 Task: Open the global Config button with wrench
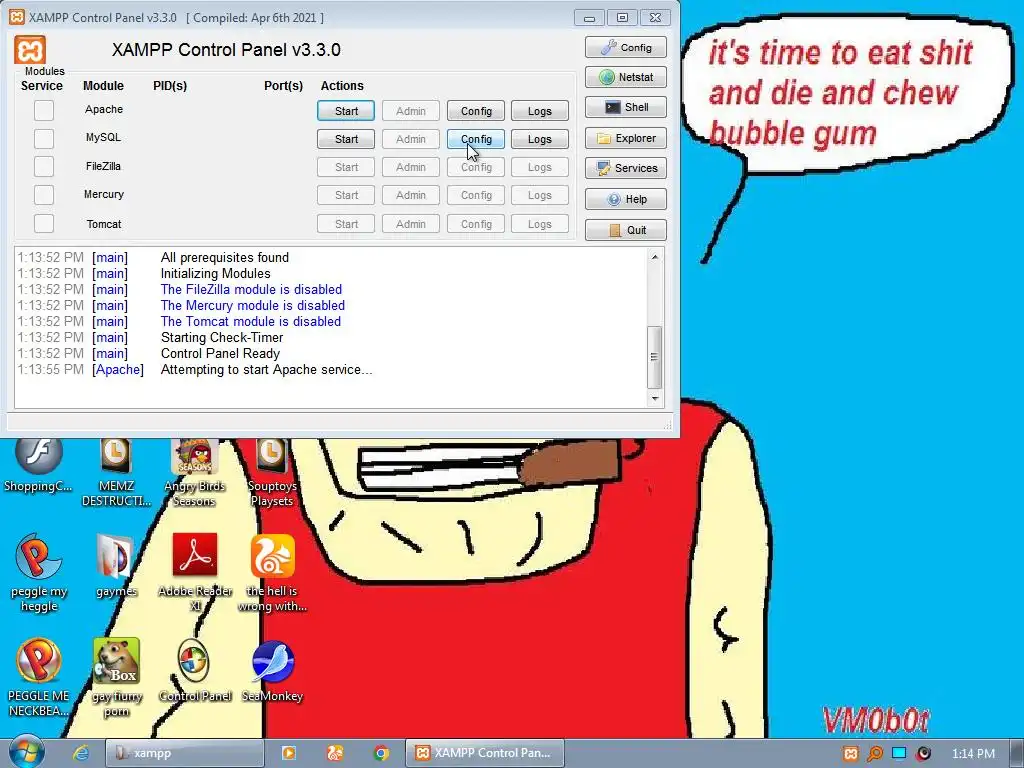coord(626,48)
